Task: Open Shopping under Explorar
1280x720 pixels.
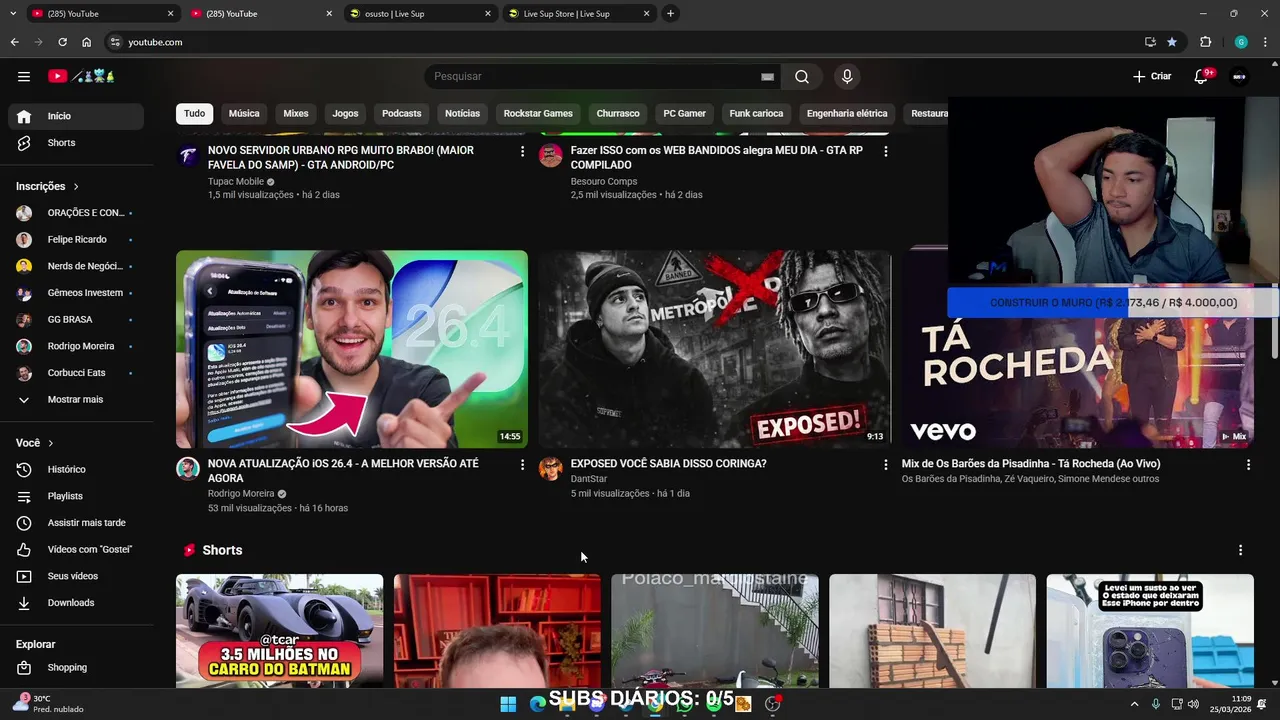Action: (x=76, y=668)
